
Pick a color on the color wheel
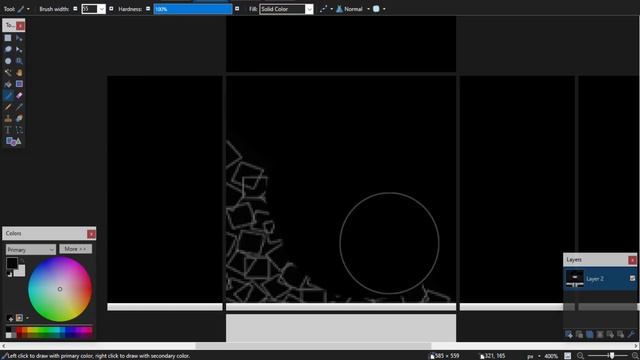click(x=60, y=289)
